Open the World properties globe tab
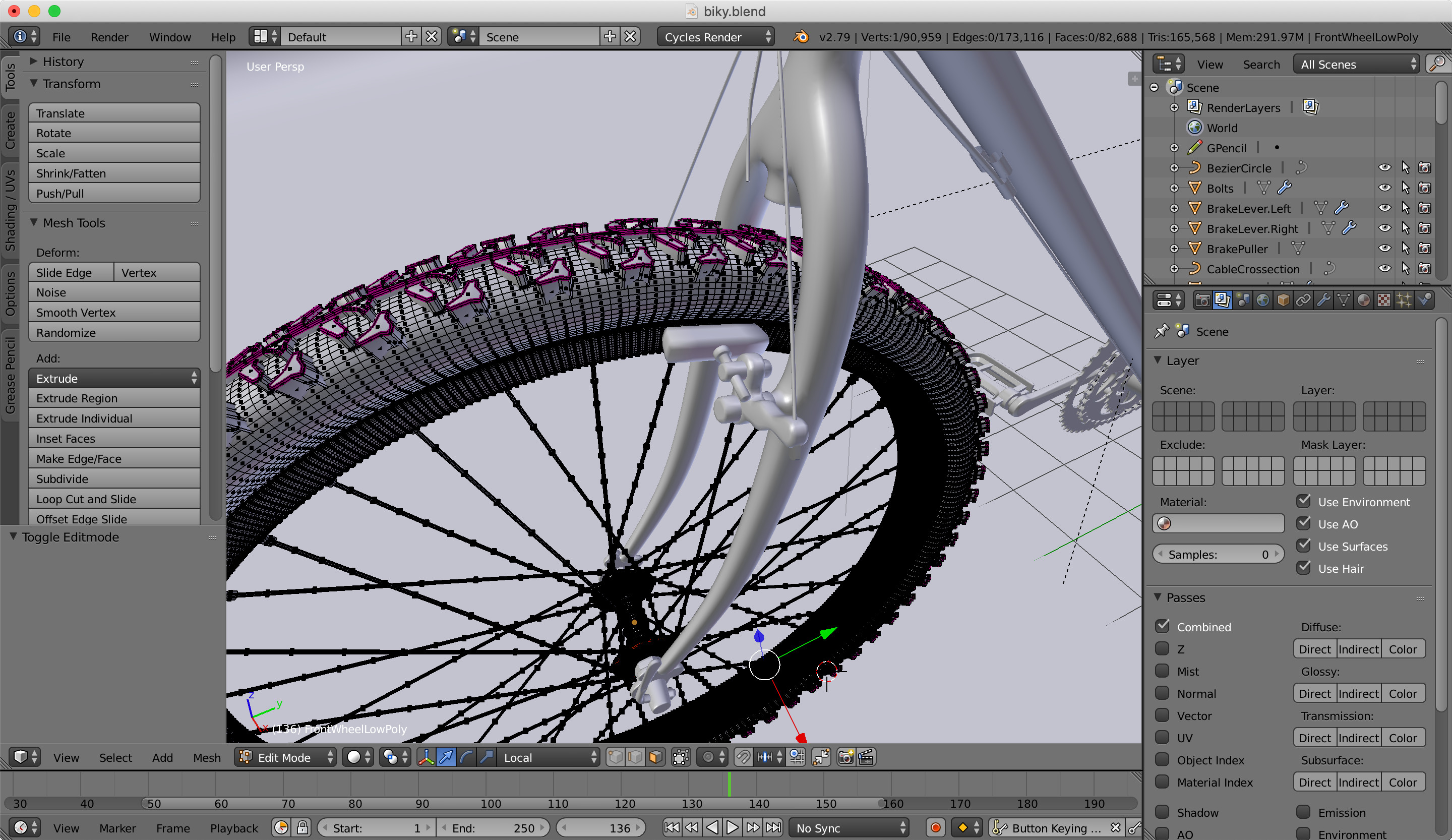The width and height of the screenshot is (1452, 840). coord(1262,300)
